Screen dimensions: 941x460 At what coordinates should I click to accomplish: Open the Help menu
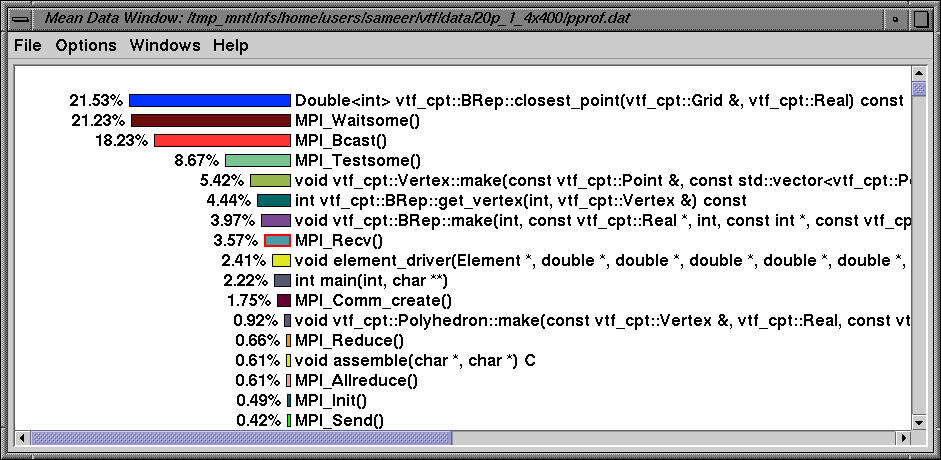coord(230,46)
